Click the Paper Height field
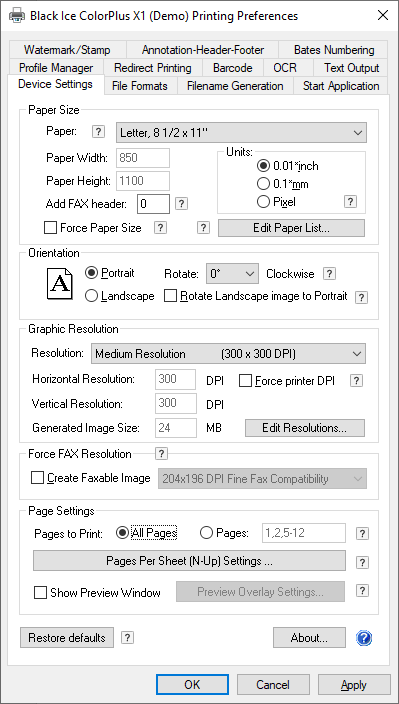 point(143,181)
